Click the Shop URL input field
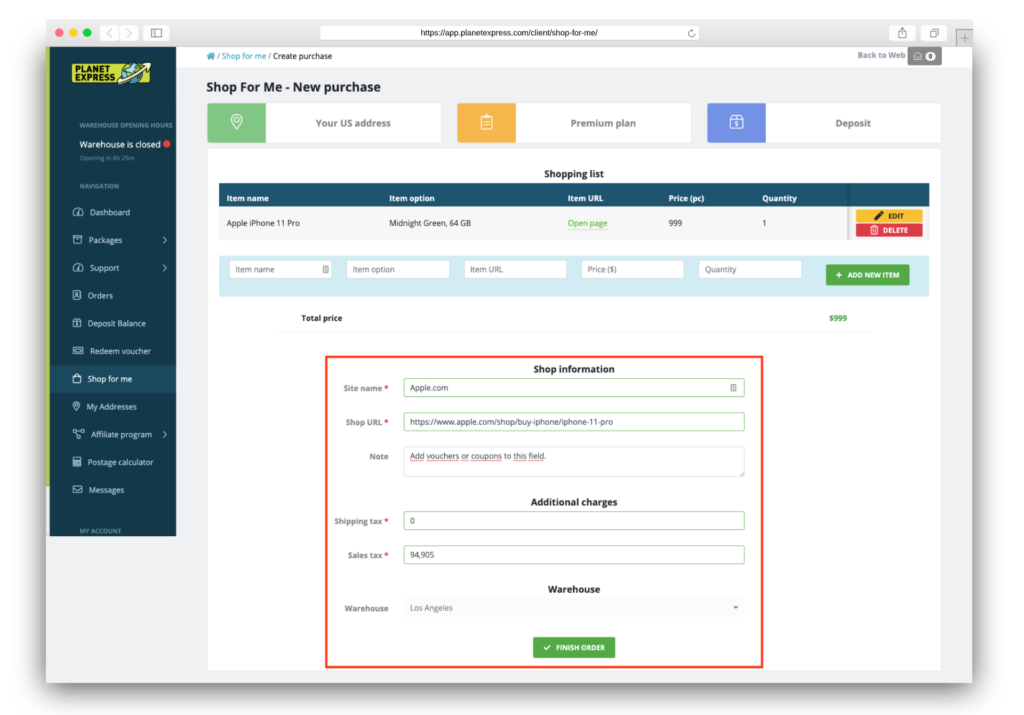 pyautogui.click(x=574, y=422)
